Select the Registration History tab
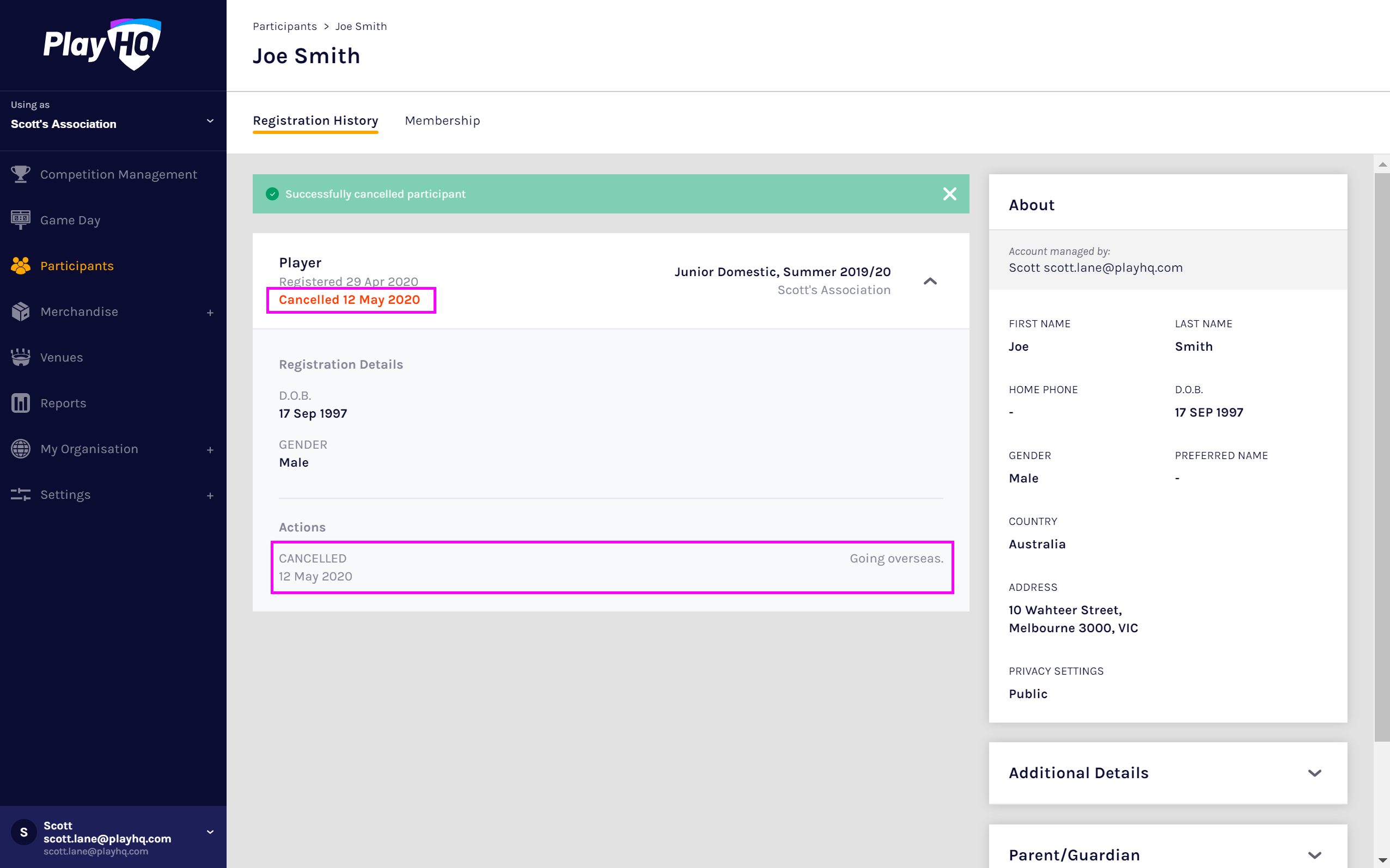 [315, 120]
